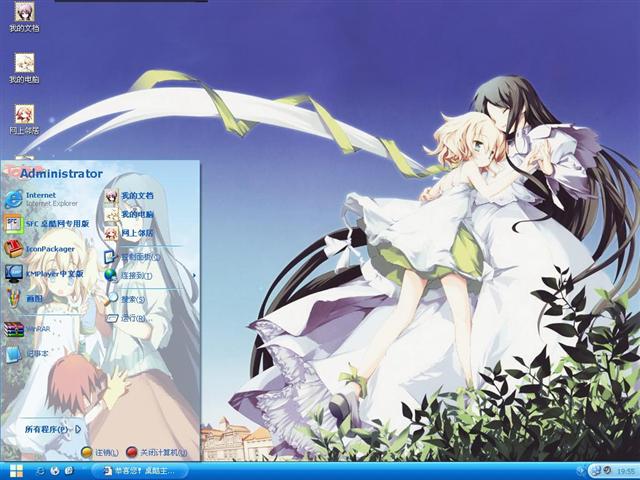The height and width of the screenshot is (480, 640).
Task: Open the 网上邻居 desktop icon
Action: tap(24, 120)
